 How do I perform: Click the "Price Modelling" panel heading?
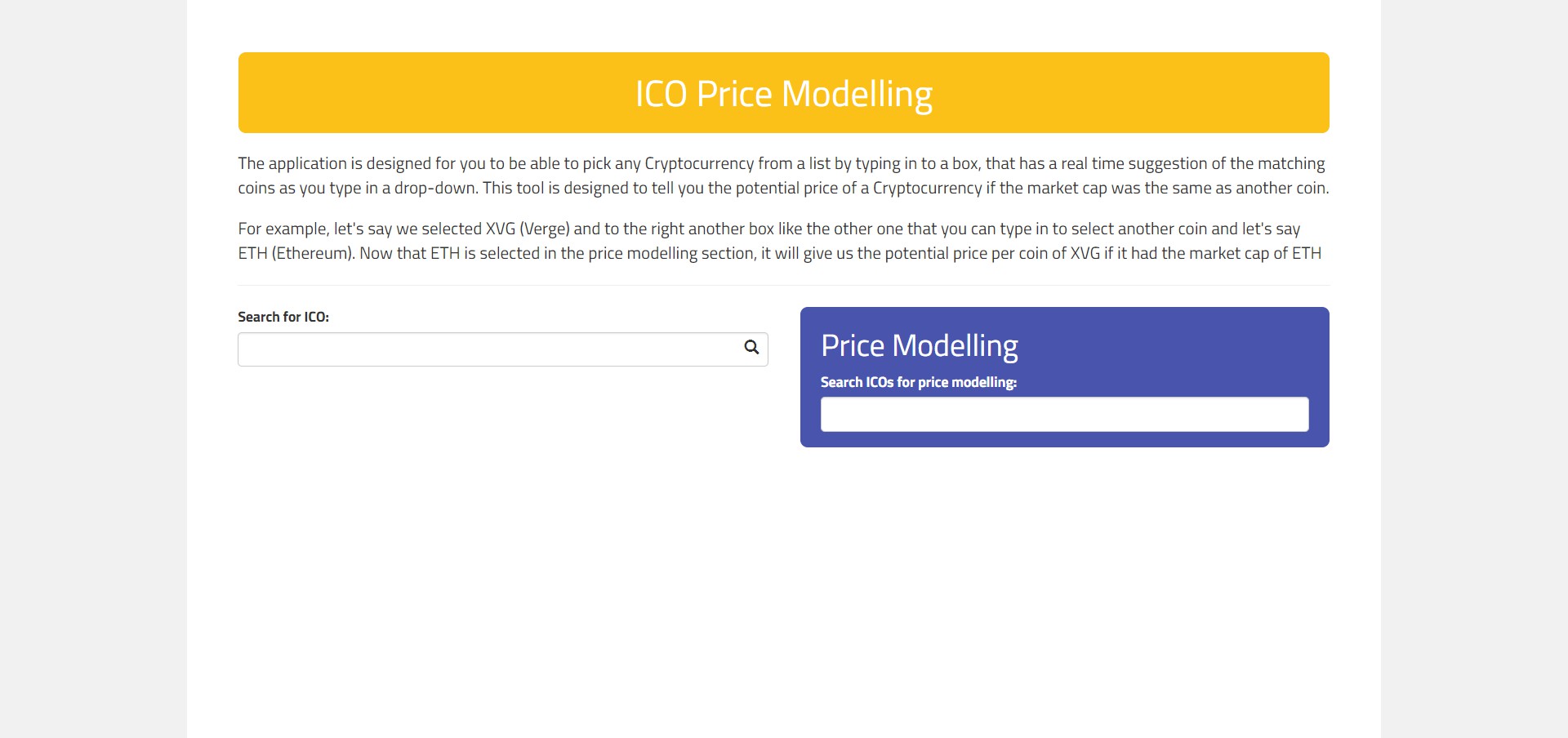pyautogui.click(x=919, y=345)
